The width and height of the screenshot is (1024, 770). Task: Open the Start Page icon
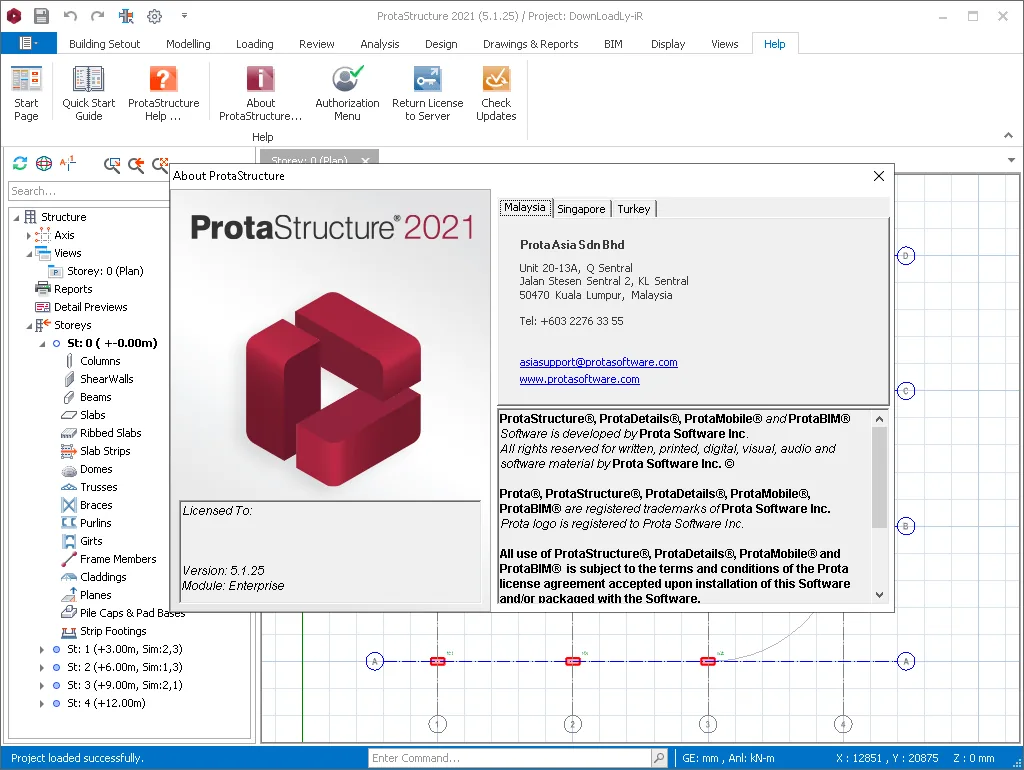pos(26,79)
